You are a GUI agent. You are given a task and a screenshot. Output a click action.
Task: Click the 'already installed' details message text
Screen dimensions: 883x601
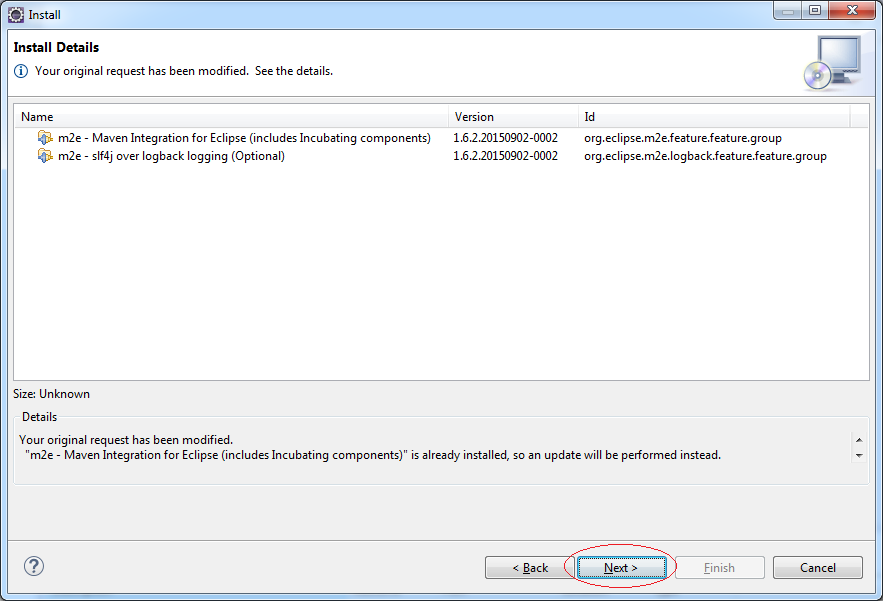[x=373, y=455]
